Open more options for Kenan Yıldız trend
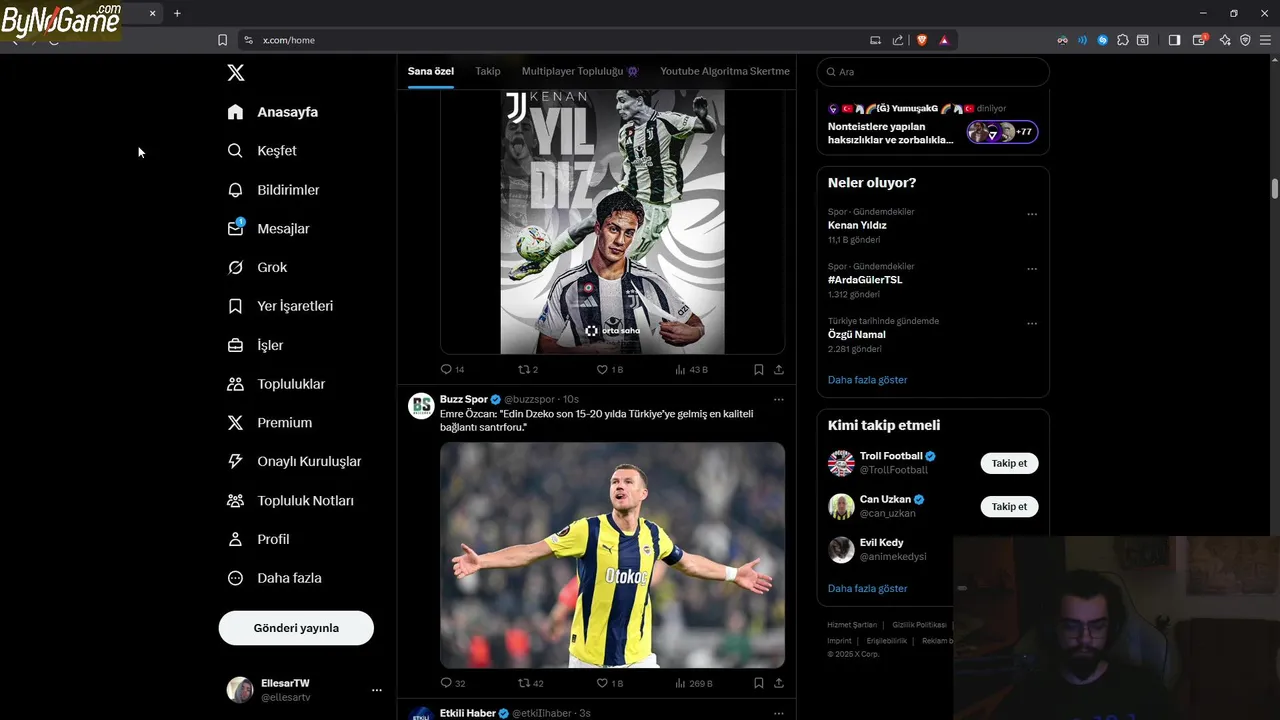 coord(1032,214)
